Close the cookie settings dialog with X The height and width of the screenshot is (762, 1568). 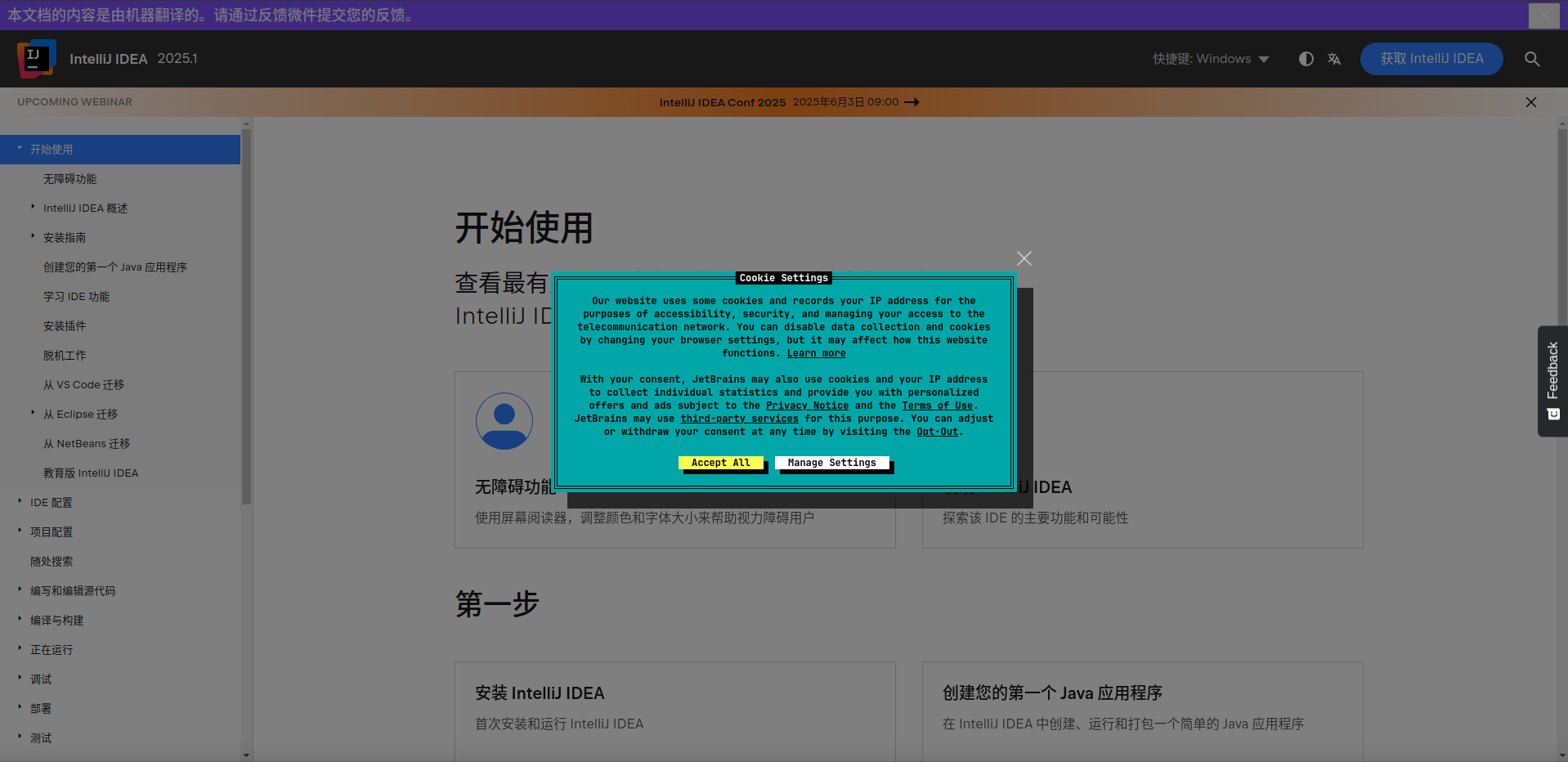tap(1024, 258)
